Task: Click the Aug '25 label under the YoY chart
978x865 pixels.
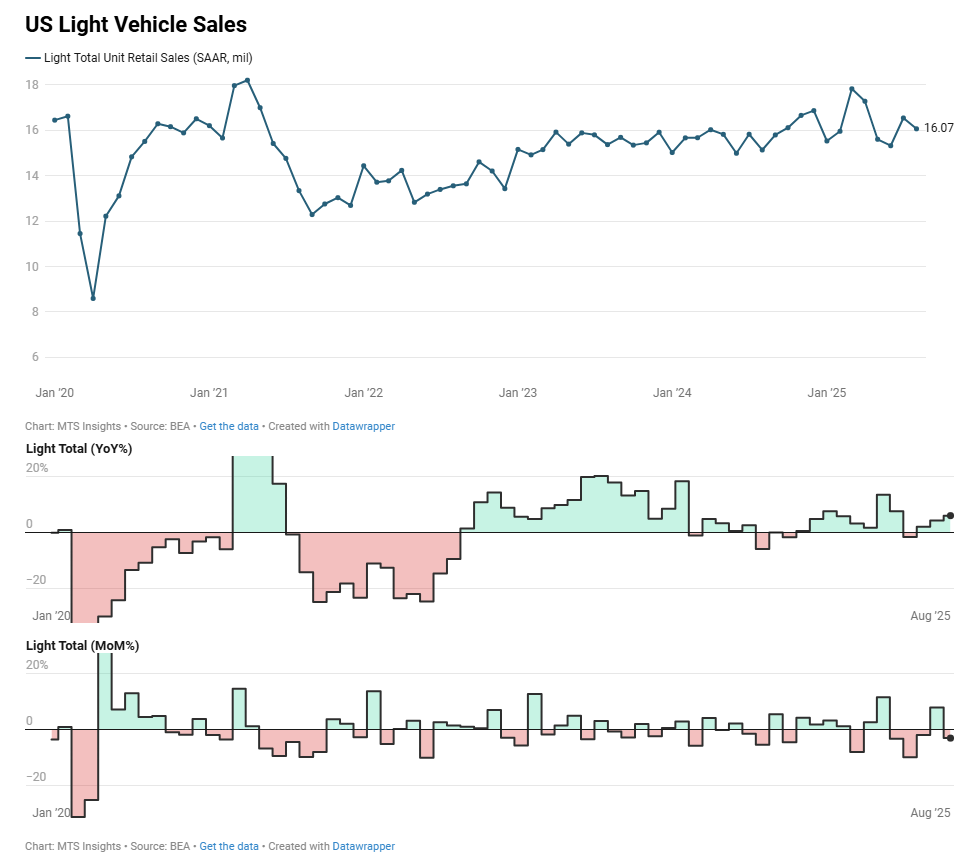Action: click(930, 617)
